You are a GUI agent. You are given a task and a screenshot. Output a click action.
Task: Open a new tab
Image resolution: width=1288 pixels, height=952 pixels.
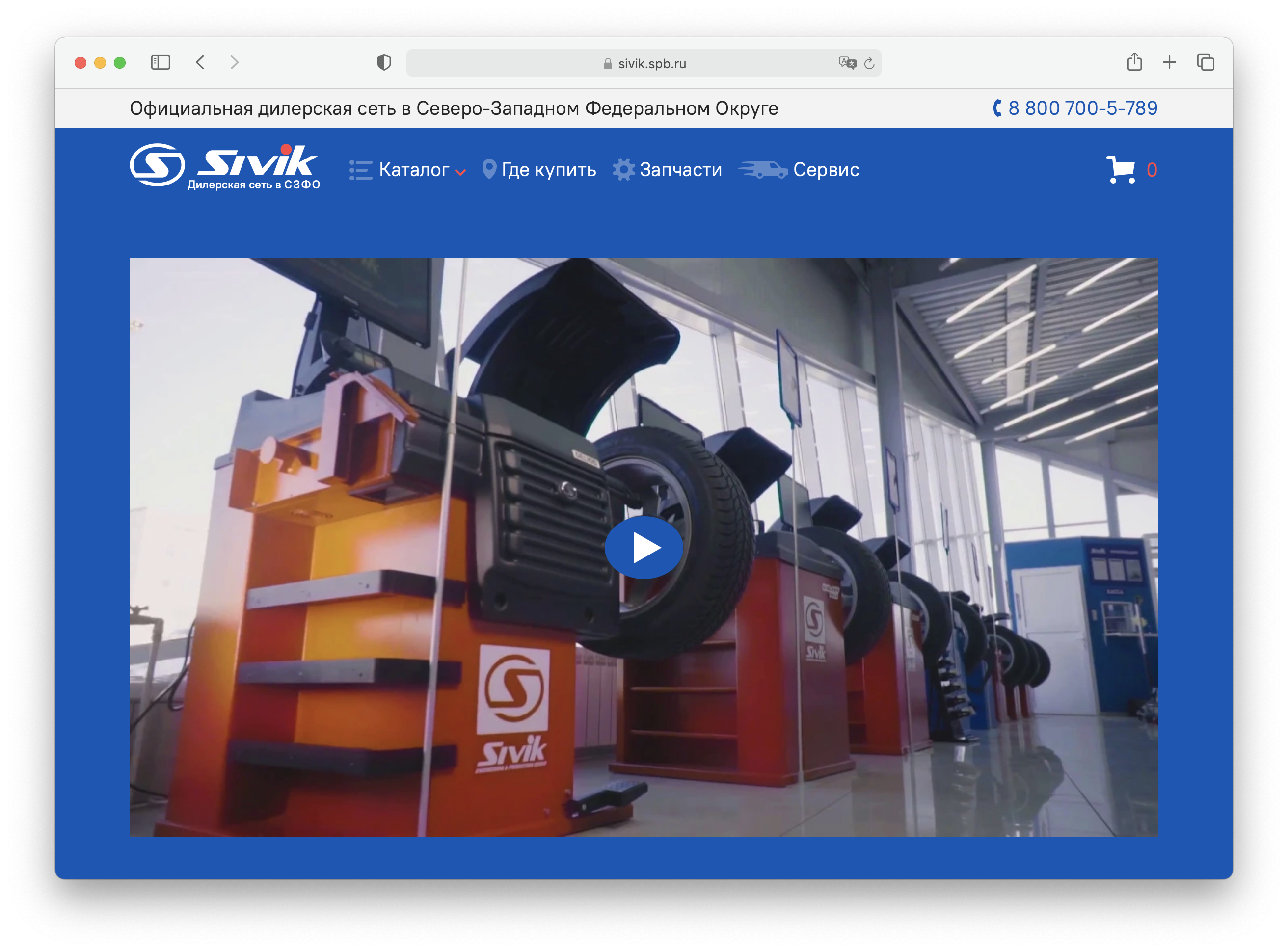click(x=1169, y=62)
